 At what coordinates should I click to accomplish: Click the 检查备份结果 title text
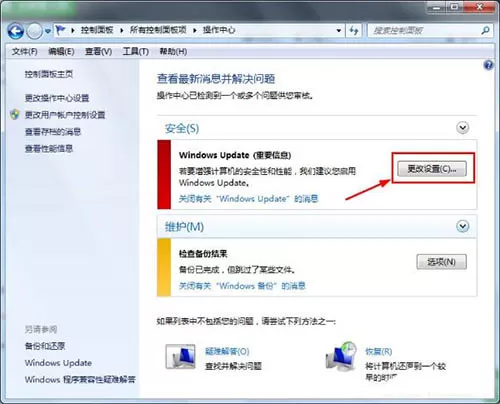203,254
